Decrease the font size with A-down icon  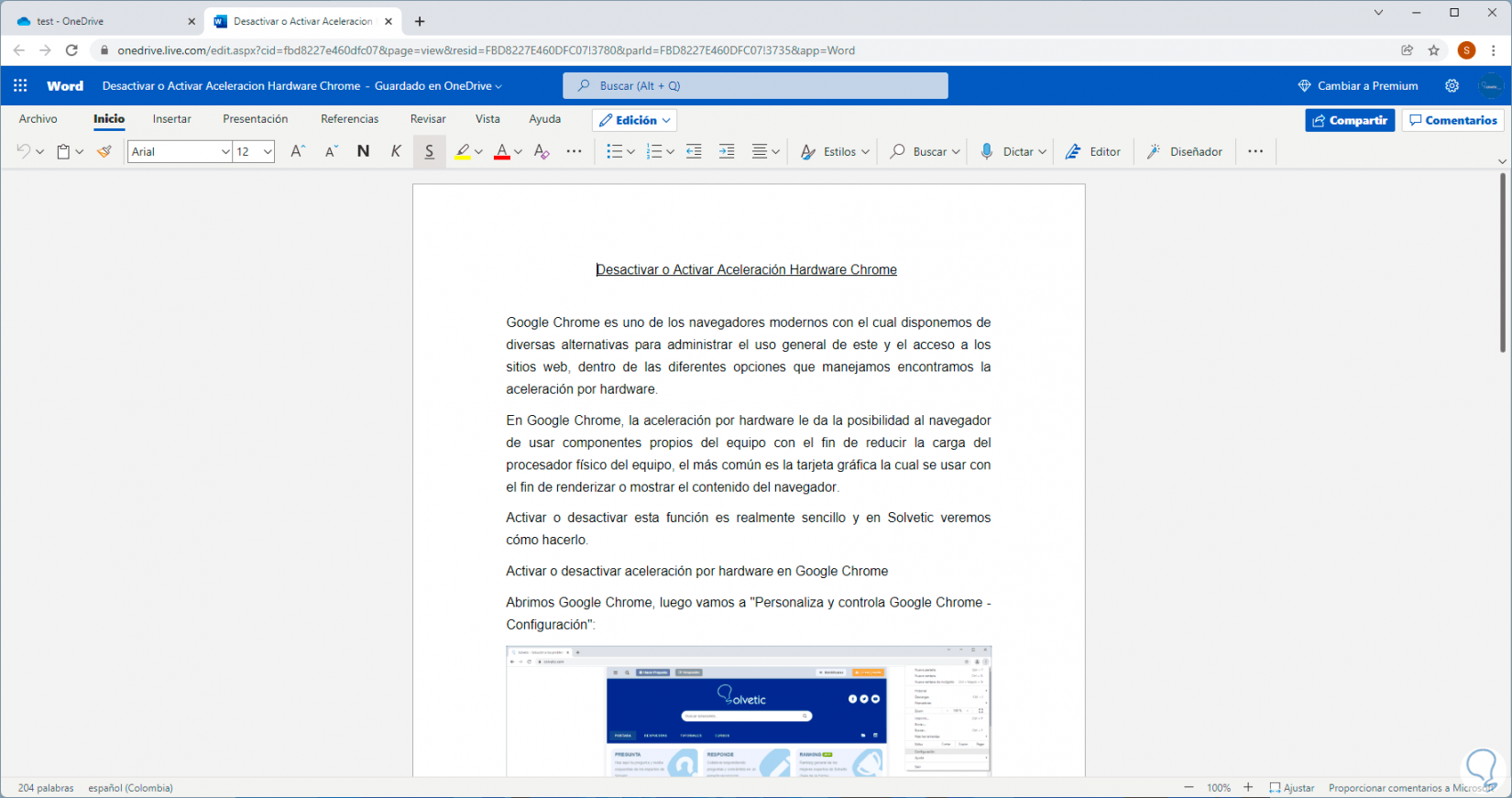(x=332, y=151)
